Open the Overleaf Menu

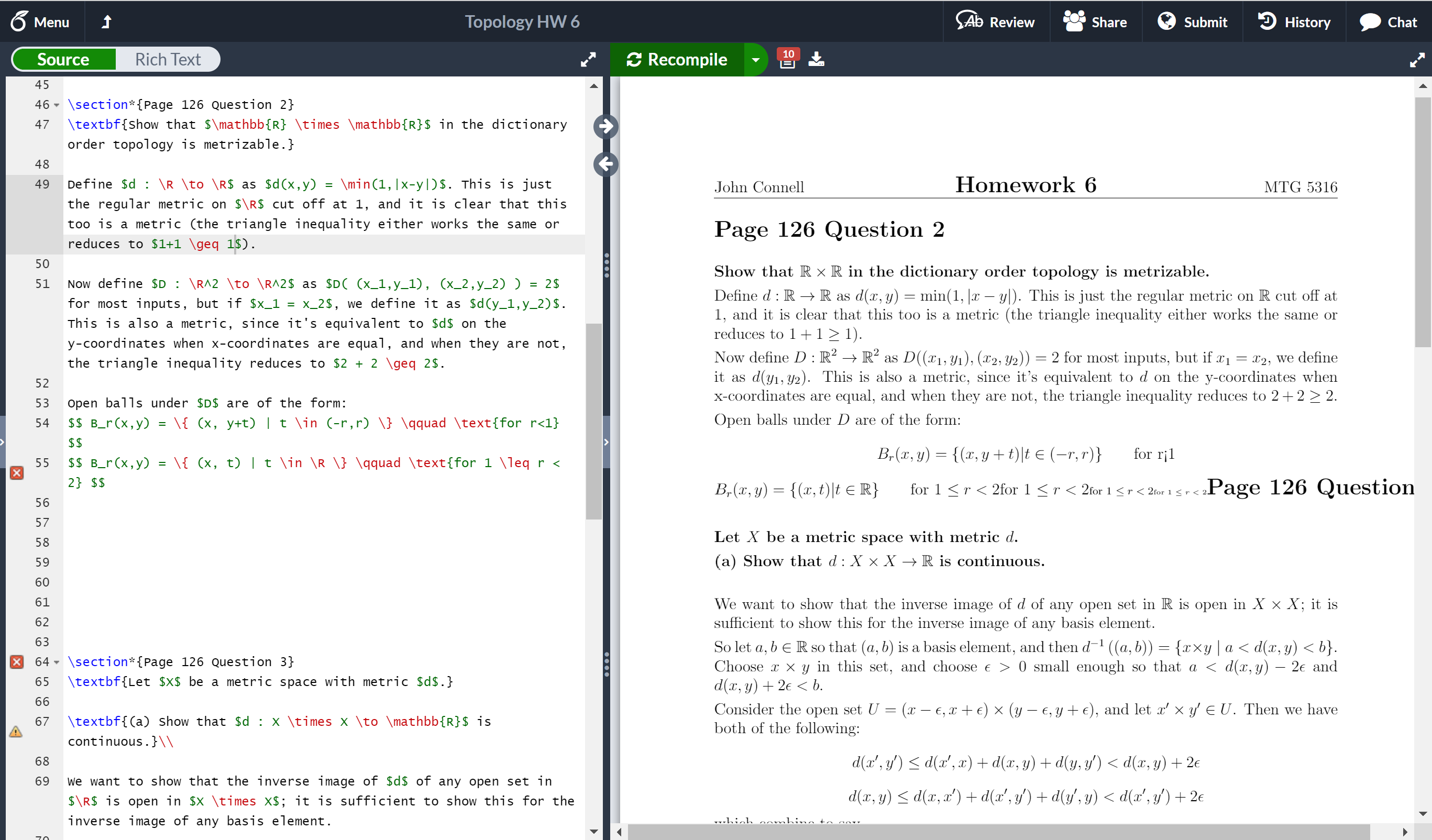coord(41,21)
